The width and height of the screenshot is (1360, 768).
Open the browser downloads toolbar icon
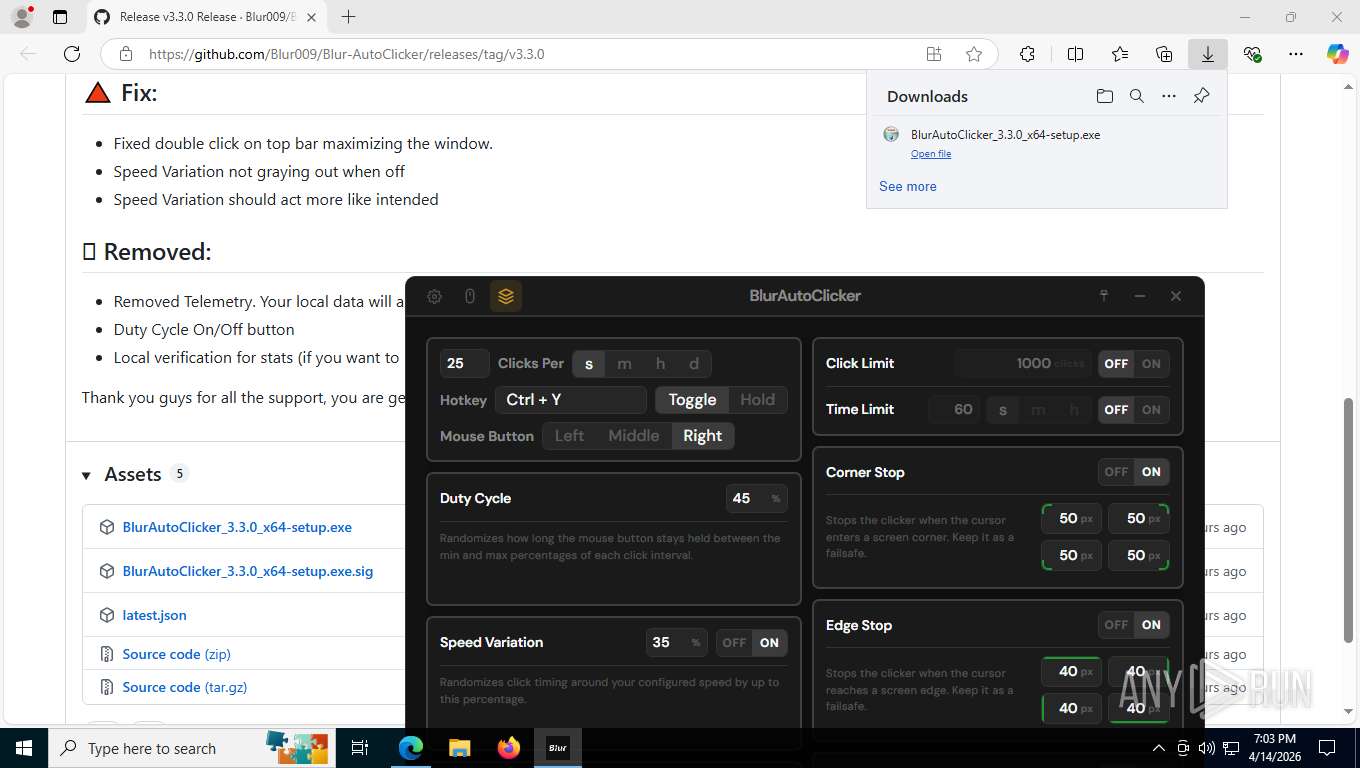pos(1207,54)
